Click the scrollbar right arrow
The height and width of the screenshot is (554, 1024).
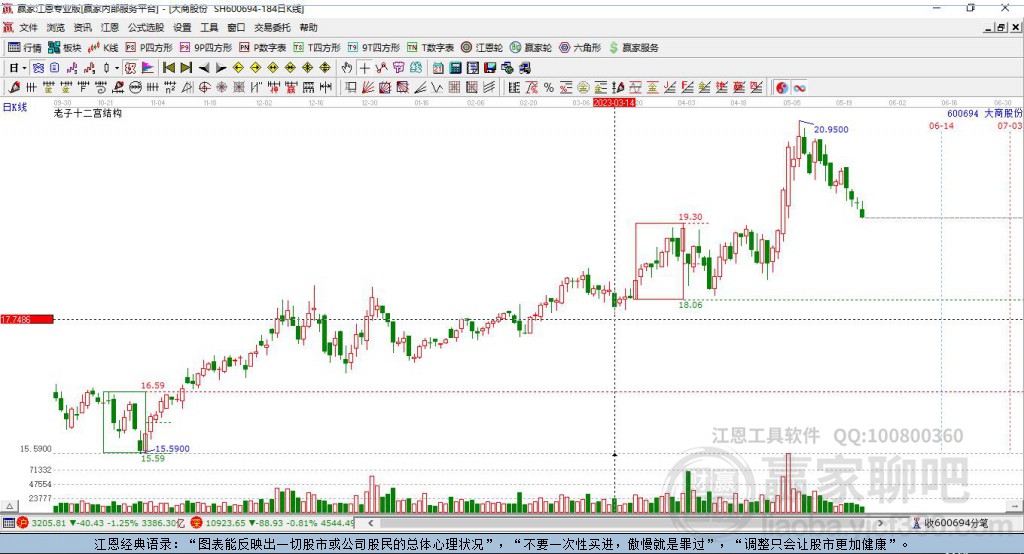coord(880,523)
